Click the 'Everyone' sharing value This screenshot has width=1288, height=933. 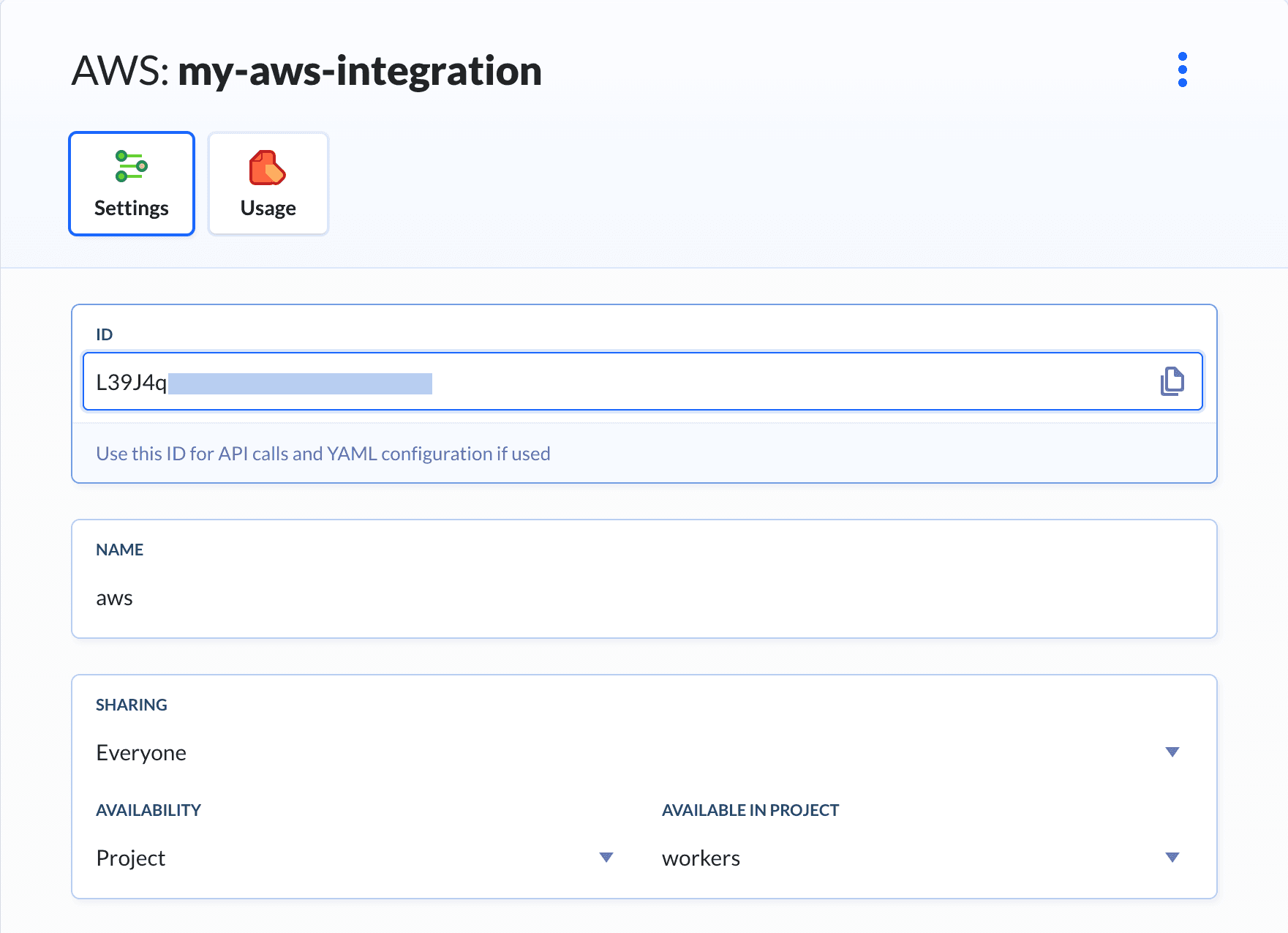[141, 753]
